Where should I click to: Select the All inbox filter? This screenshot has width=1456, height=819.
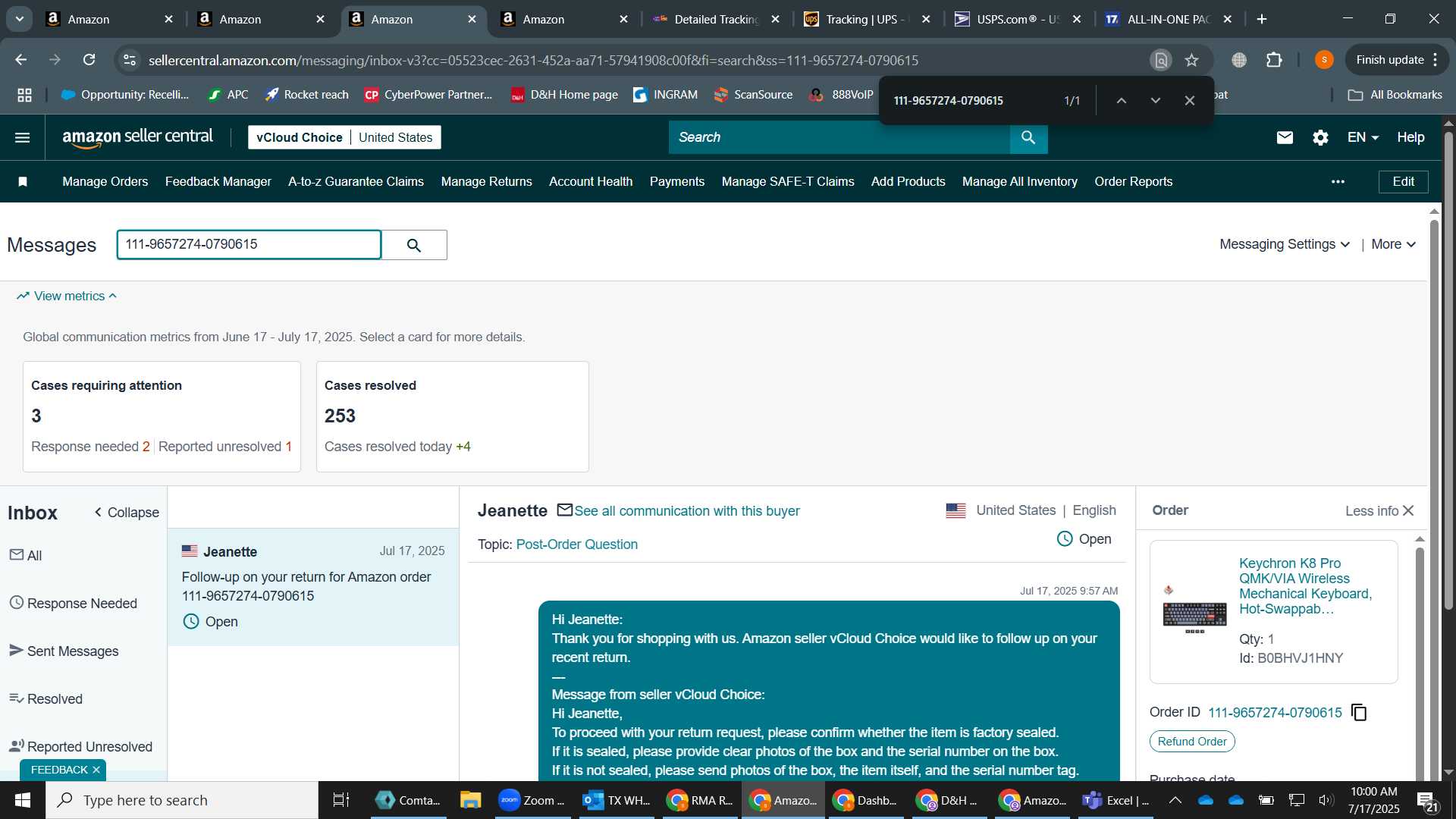coord(26,555)
